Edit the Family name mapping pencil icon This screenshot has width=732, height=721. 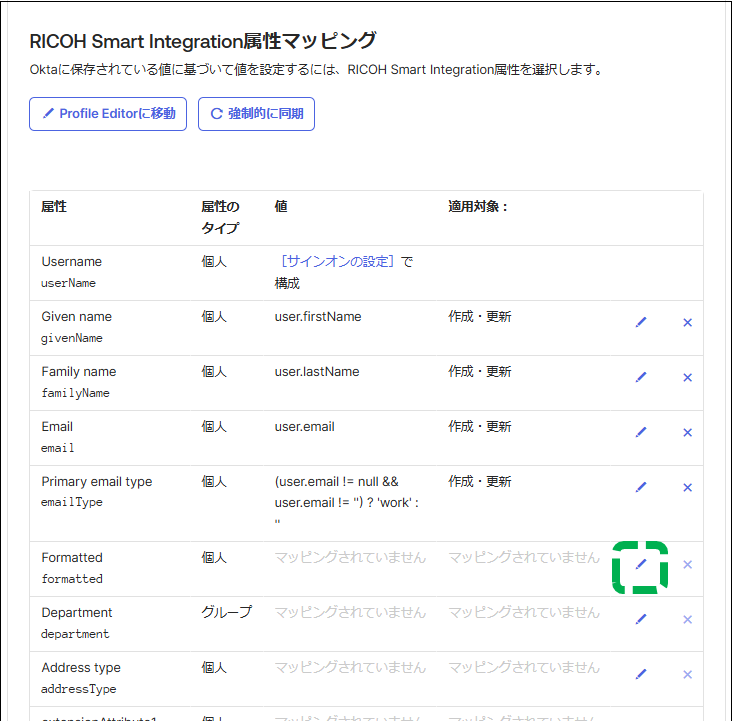pos(641,377)
